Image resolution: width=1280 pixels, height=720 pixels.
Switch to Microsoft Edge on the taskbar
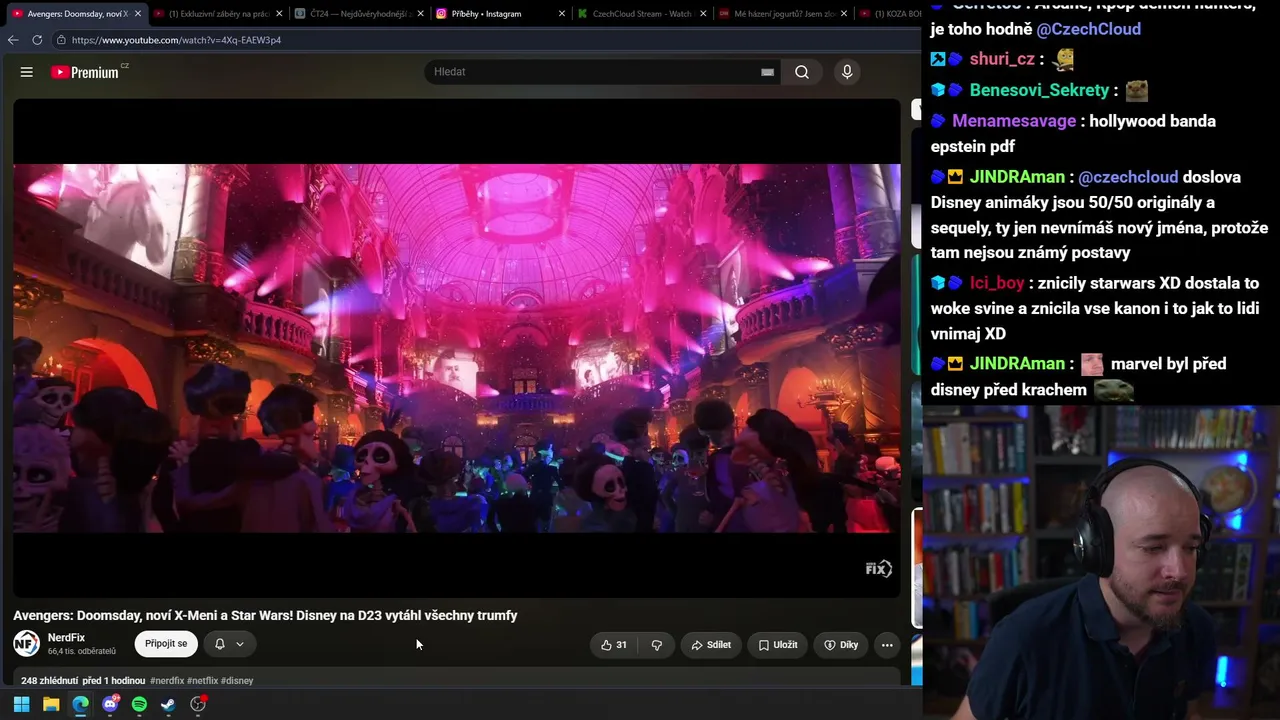[x=80, y=704]
